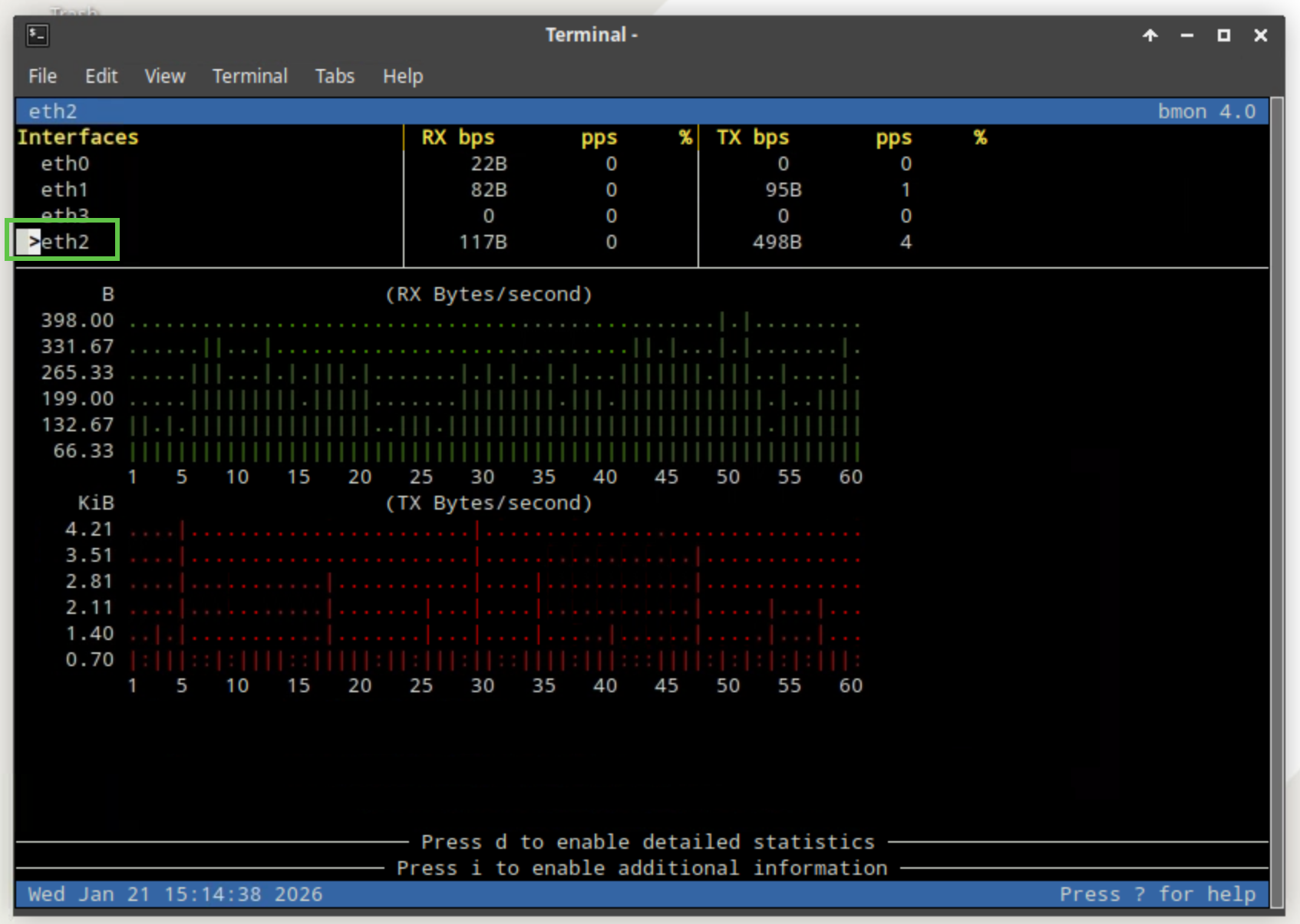Click the terminal icon in title bar
1300x924 pixels.
38,35
